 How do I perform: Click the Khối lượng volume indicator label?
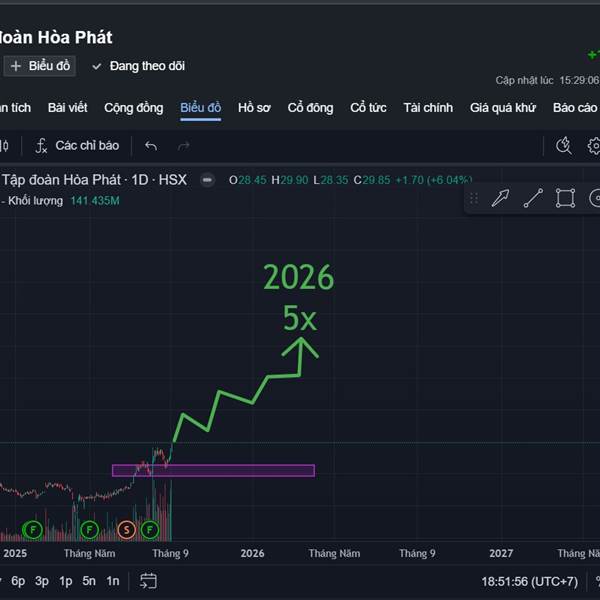[35, 201]
